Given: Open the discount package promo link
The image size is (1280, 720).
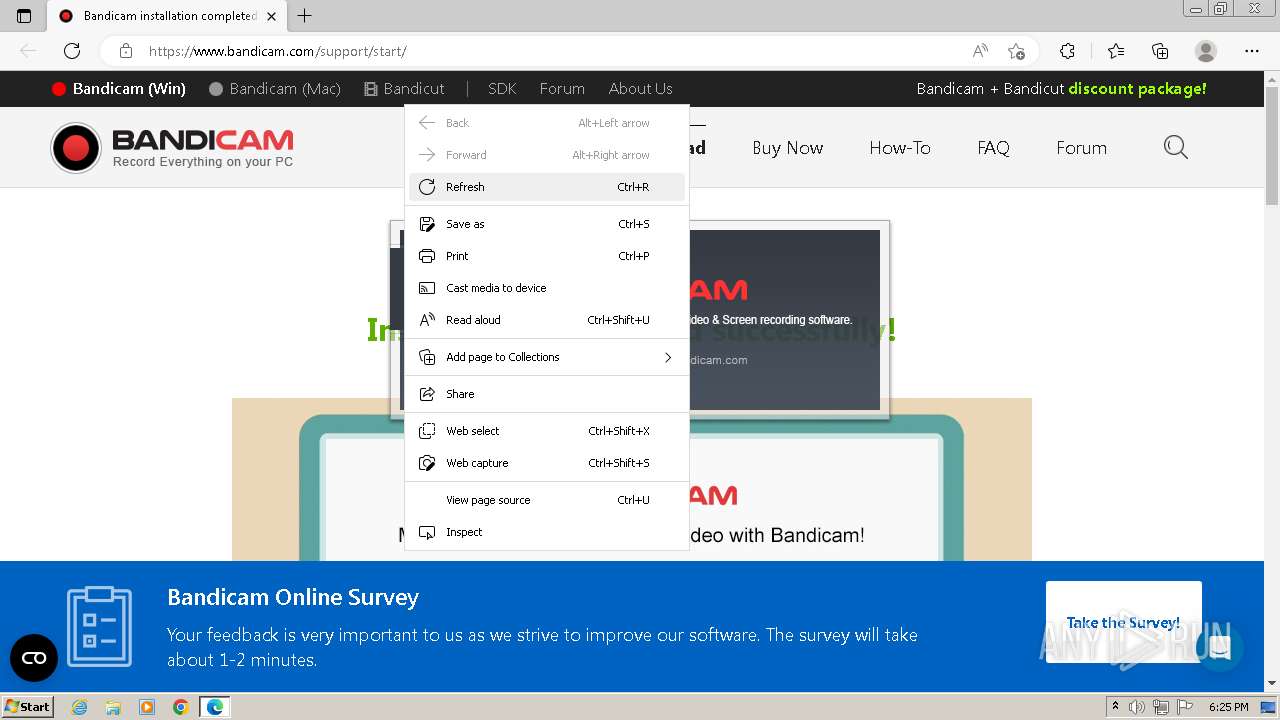Looking at the screenshot, I should pyautogui.click(x=1062, y=89).
